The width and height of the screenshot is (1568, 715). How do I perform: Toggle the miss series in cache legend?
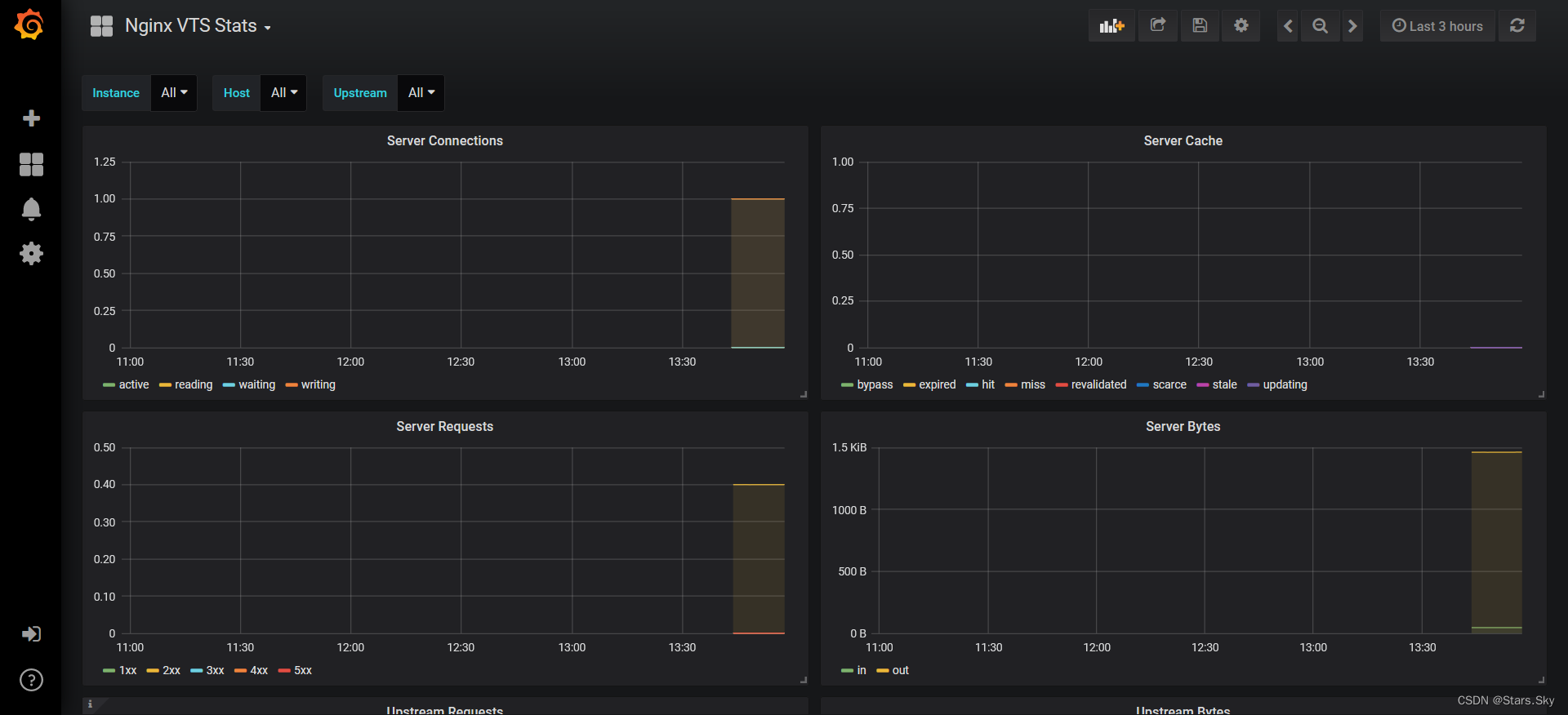click(1033, 384)
